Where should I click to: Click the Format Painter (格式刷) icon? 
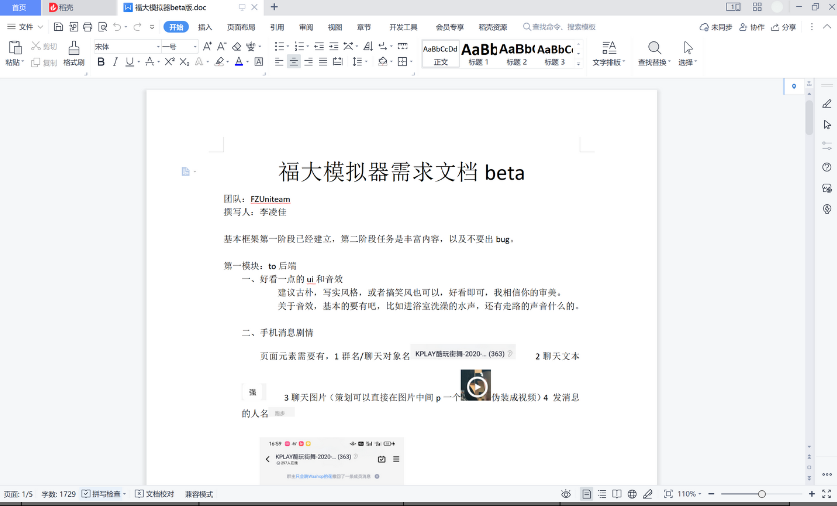coord(74,52)
